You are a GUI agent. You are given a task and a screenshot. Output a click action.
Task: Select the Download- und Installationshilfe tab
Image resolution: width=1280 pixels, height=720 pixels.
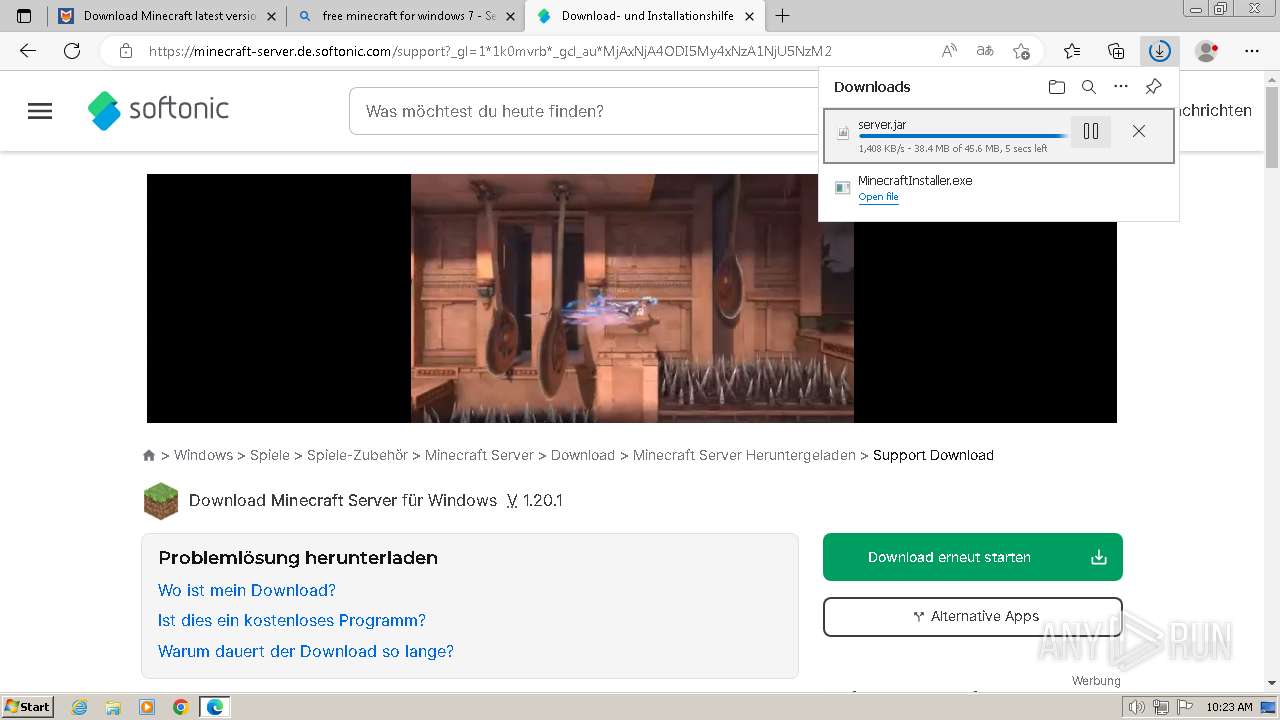click(645, 16)
